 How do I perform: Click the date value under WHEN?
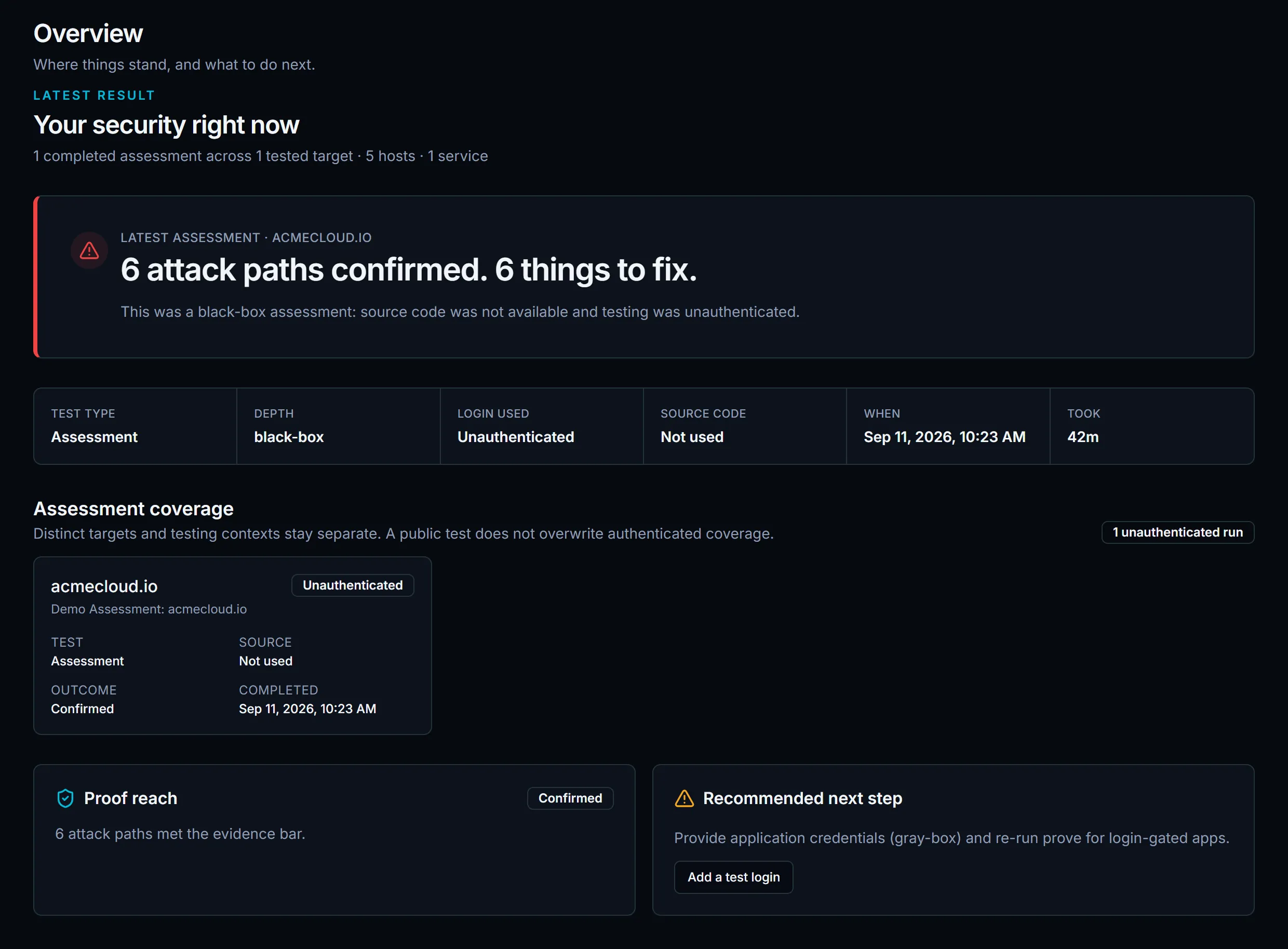(944, 437)
